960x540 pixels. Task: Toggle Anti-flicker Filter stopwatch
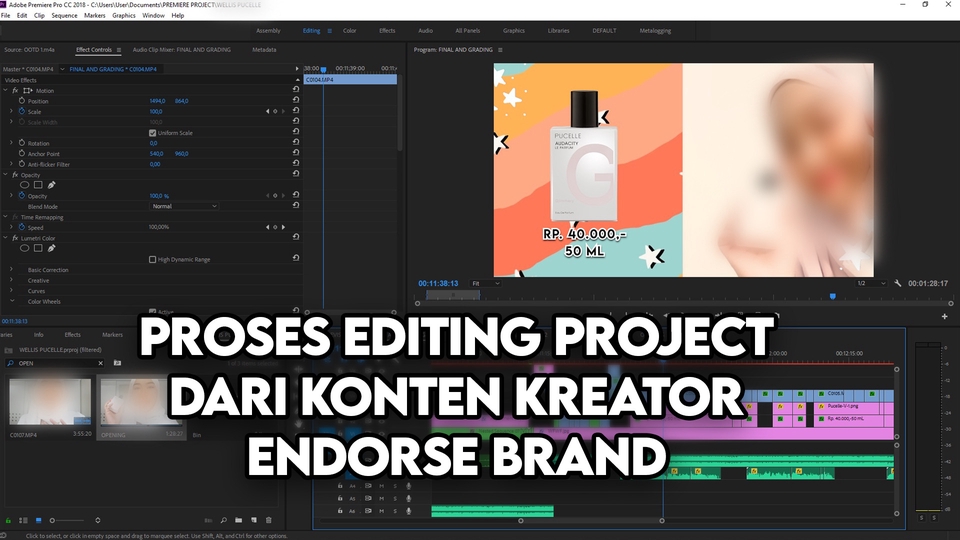[21, 163]
